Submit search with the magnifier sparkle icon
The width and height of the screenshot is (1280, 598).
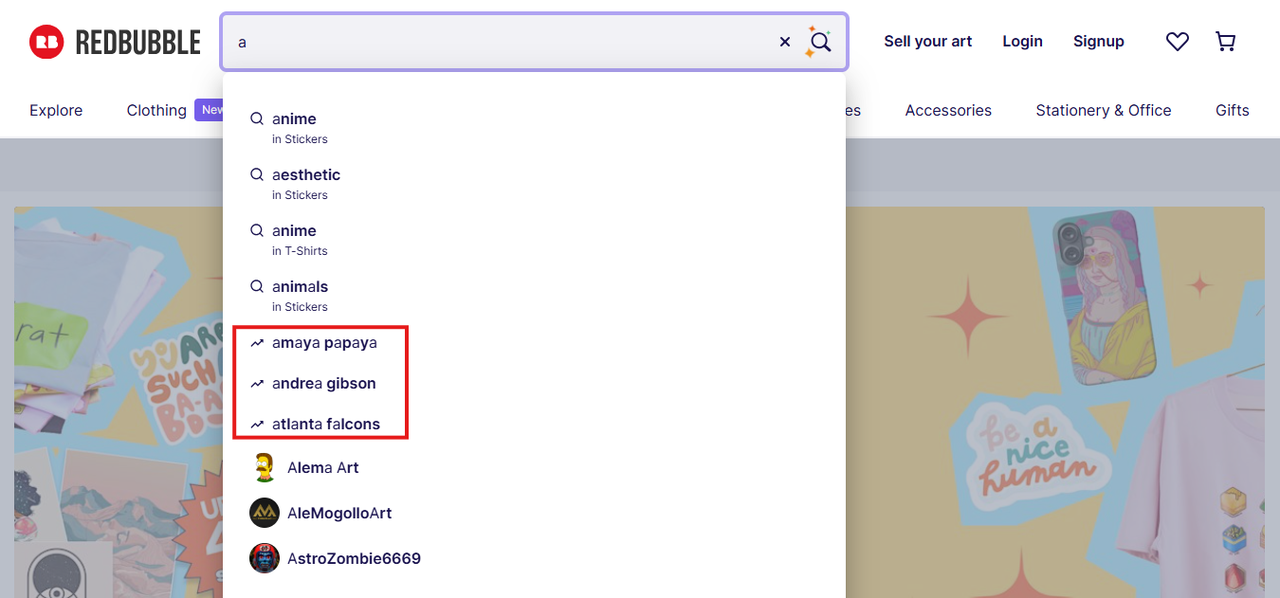[x=819, y=42]
